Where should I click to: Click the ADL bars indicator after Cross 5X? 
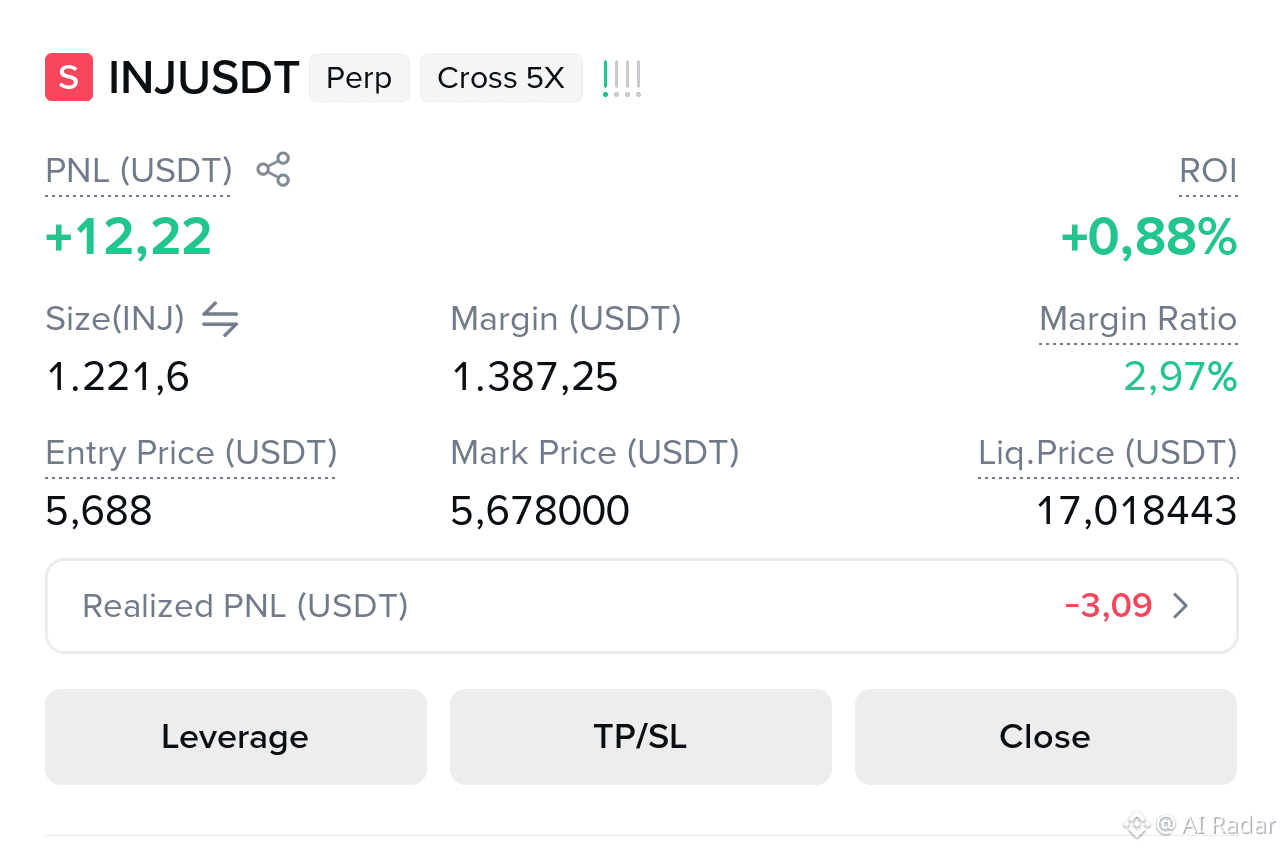[x=621, y=79]
